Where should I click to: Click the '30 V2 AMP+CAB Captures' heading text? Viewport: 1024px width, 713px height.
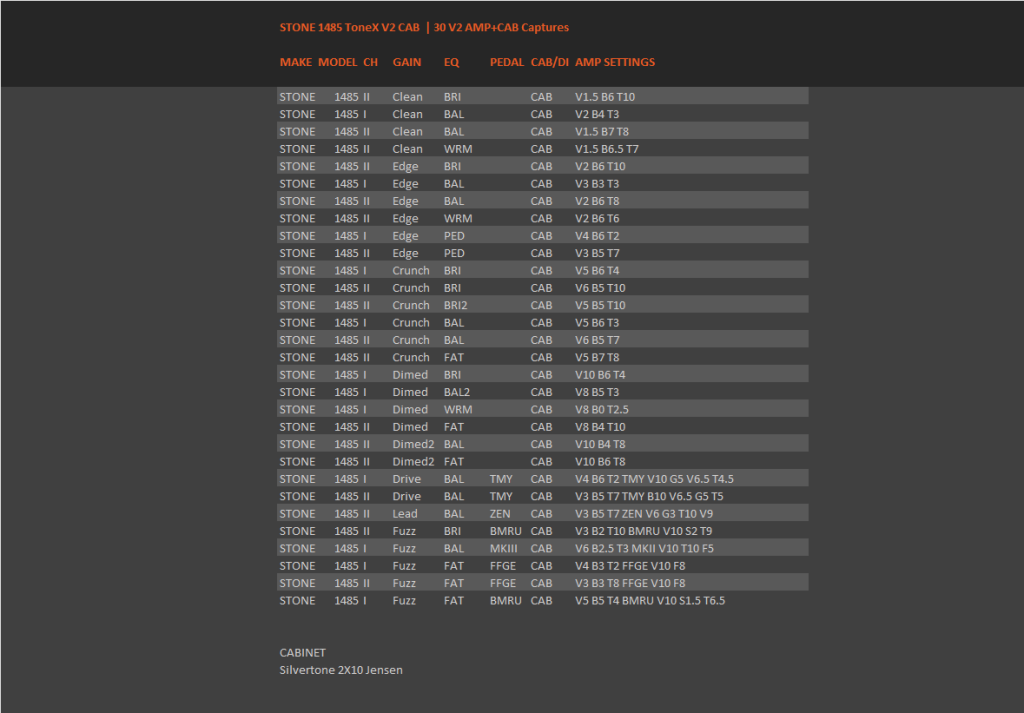[x=501, y=27]
